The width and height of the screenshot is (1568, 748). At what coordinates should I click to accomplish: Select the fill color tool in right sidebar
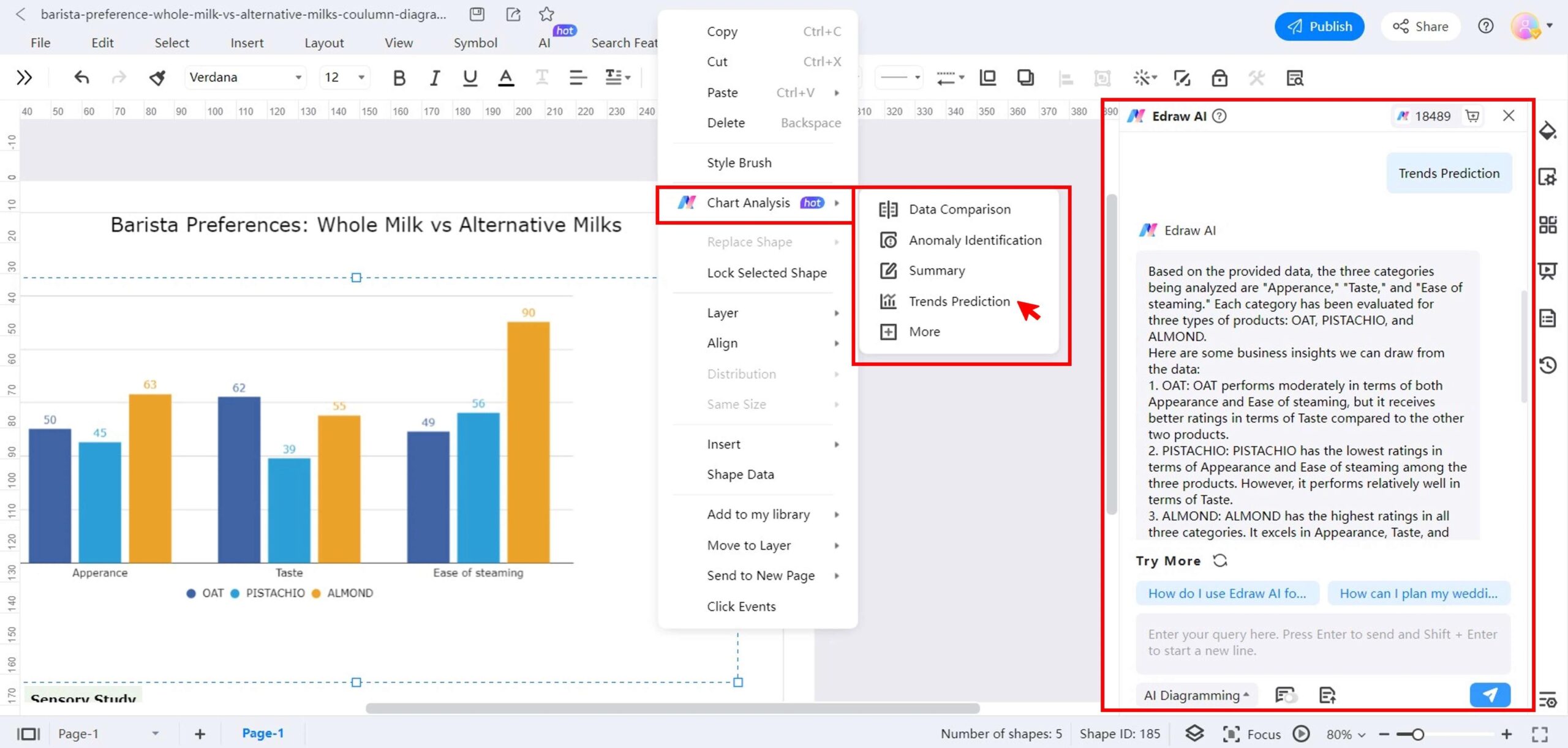coord(1548,130)
